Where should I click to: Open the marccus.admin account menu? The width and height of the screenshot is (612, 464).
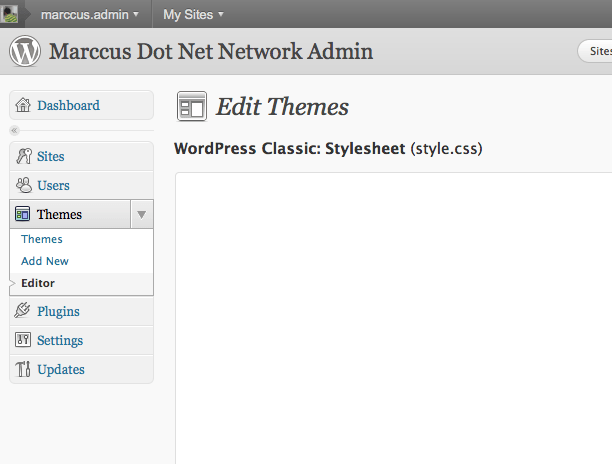(x=89, y=14)
